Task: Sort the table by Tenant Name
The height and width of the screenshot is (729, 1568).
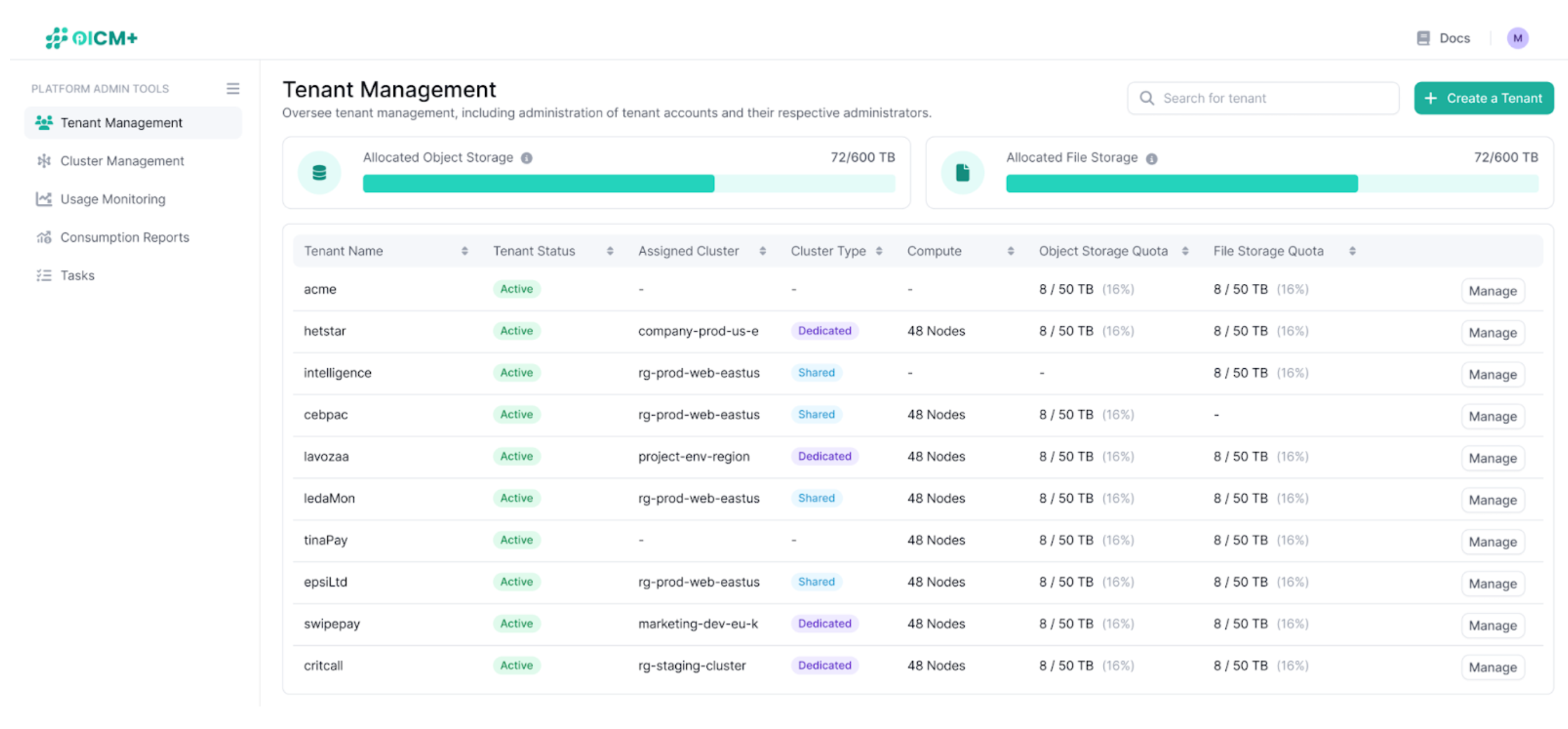Action: click(x=465, y=251)
